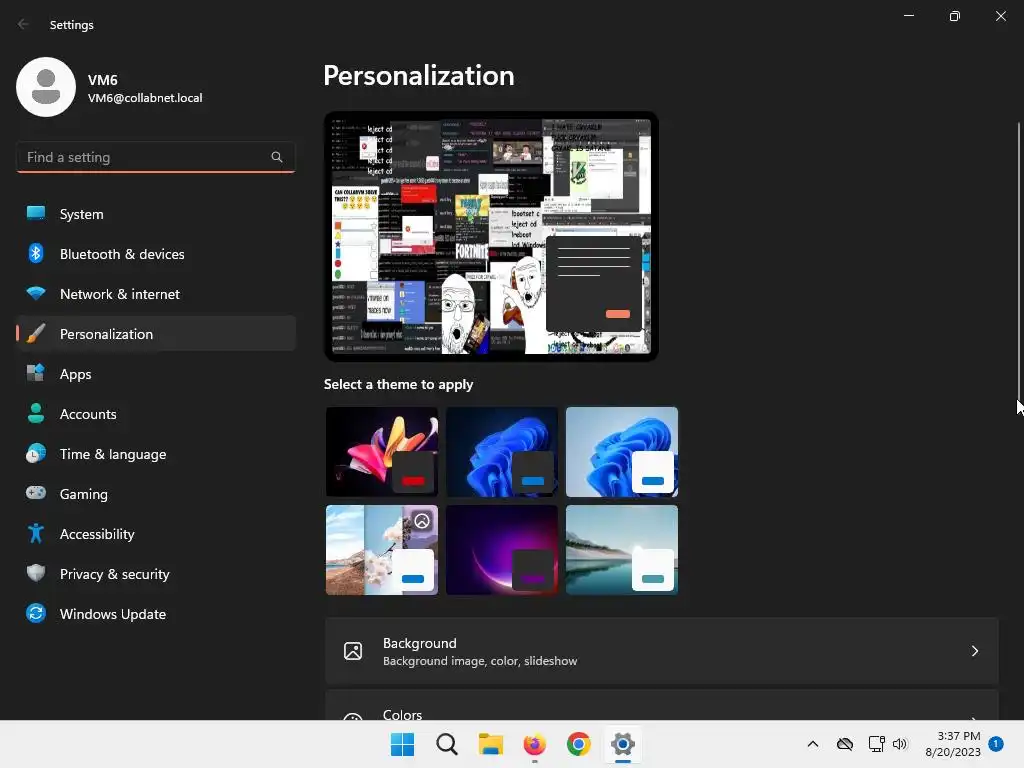Click the System monitor icon

(36, 214)
